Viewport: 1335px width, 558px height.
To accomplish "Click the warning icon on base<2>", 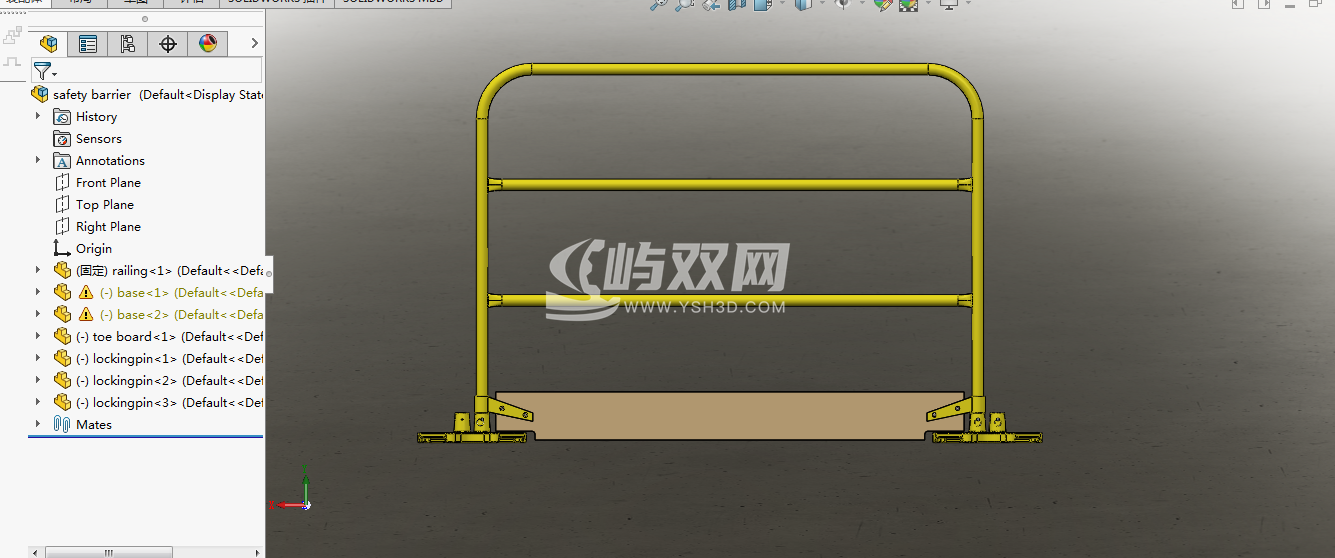I will [x=86, y=315].
